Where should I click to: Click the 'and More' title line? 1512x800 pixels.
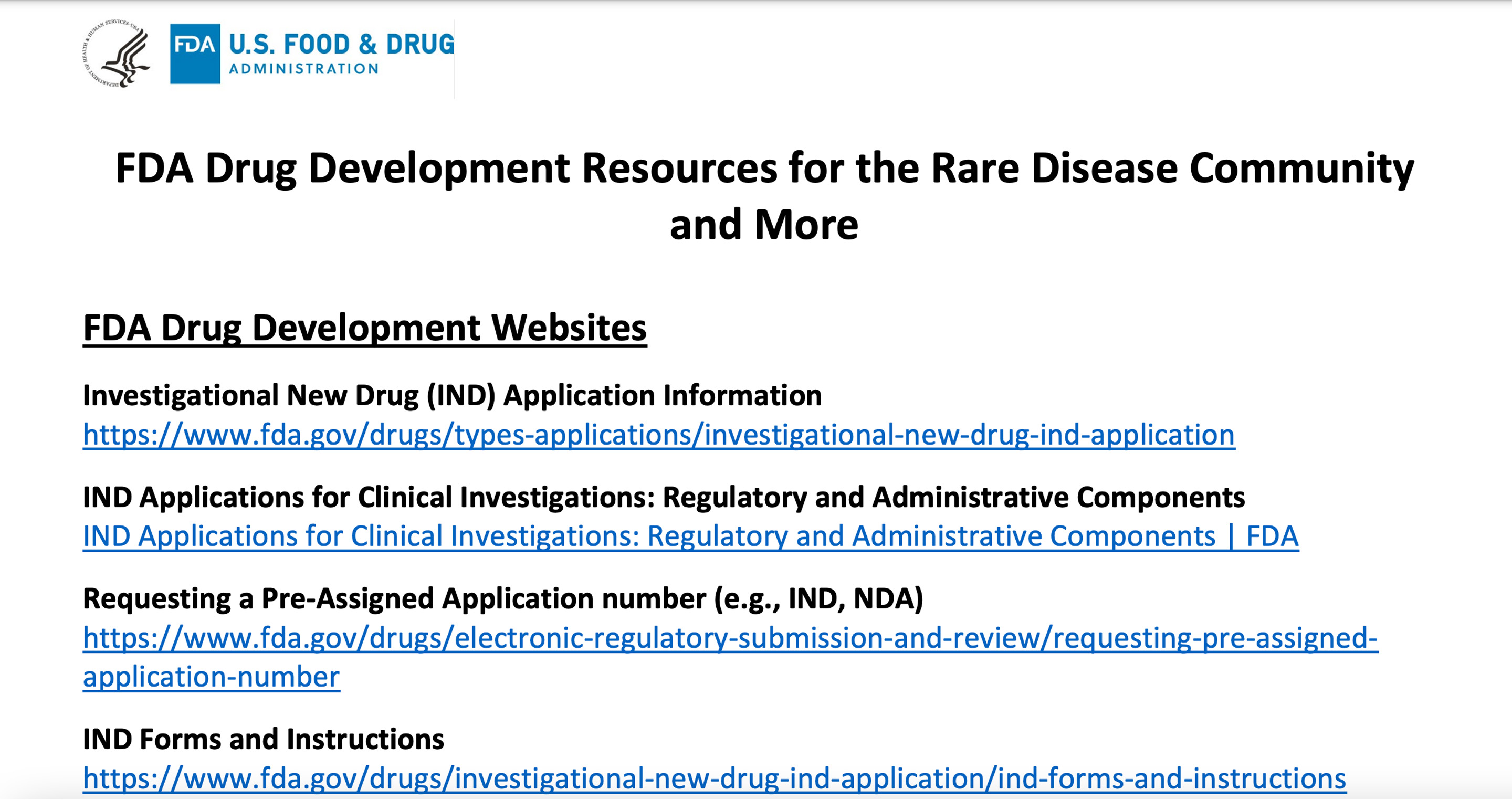pos(764,224)
